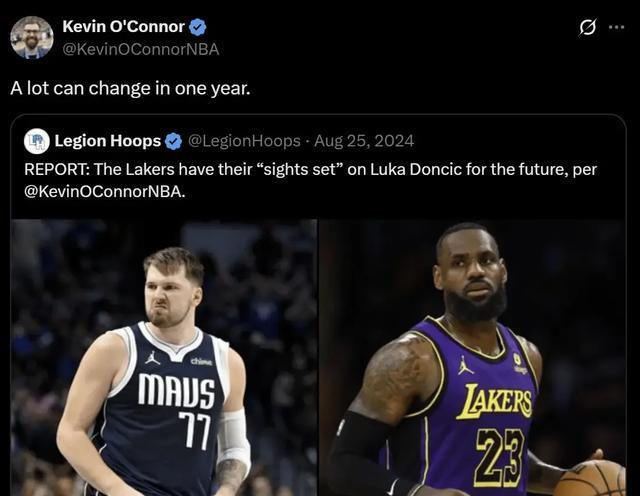This screenshot has width=640, height=496.
Task: Click the Legion Hoops avatar icon
Action: [x=36, y=141]
